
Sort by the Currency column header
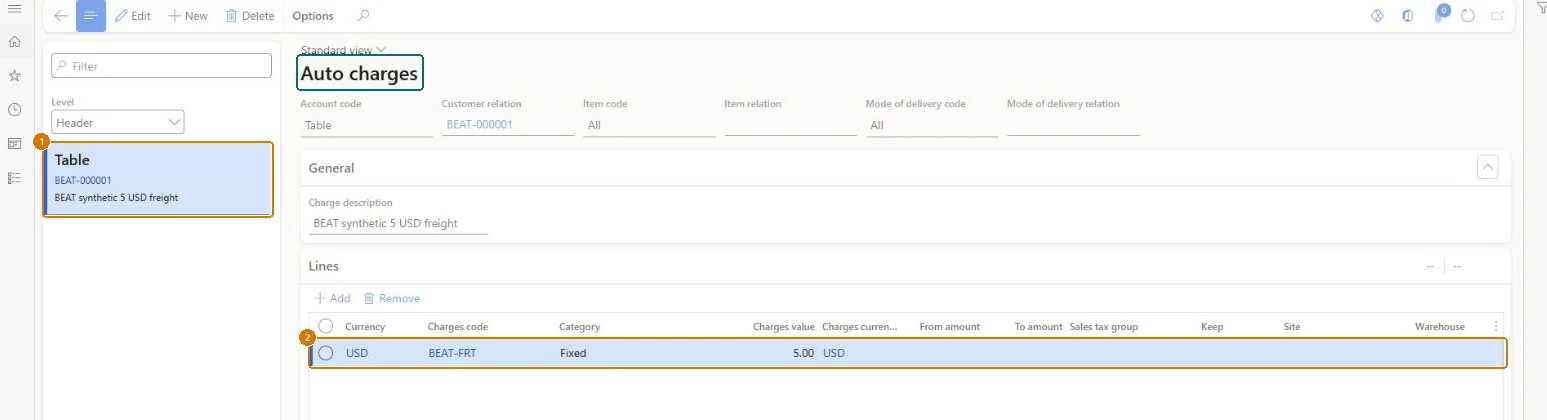tap(365, 327)
